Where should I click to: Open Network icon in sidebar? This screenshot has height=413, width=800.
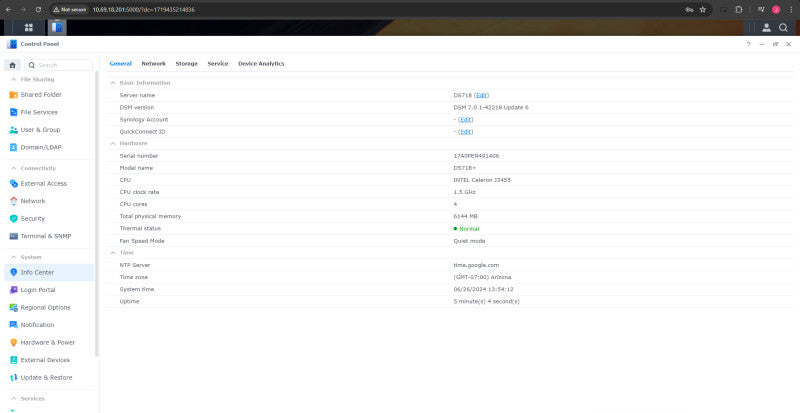pos(14,201)
